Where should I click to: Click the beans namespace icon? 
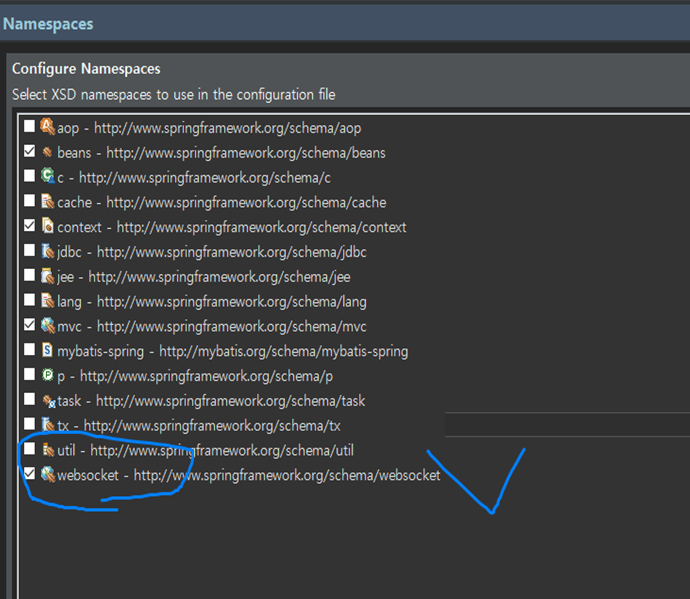tap(48, 152)
